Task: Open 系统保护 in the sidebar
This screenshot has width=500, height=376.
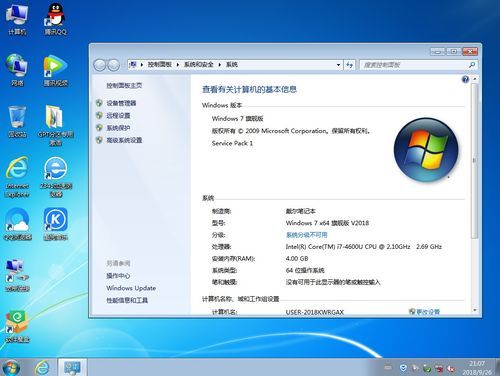Action: 118,128
